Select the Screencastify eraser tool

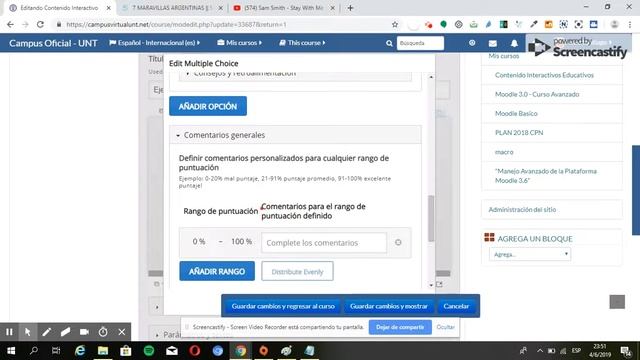click(65, 332)
